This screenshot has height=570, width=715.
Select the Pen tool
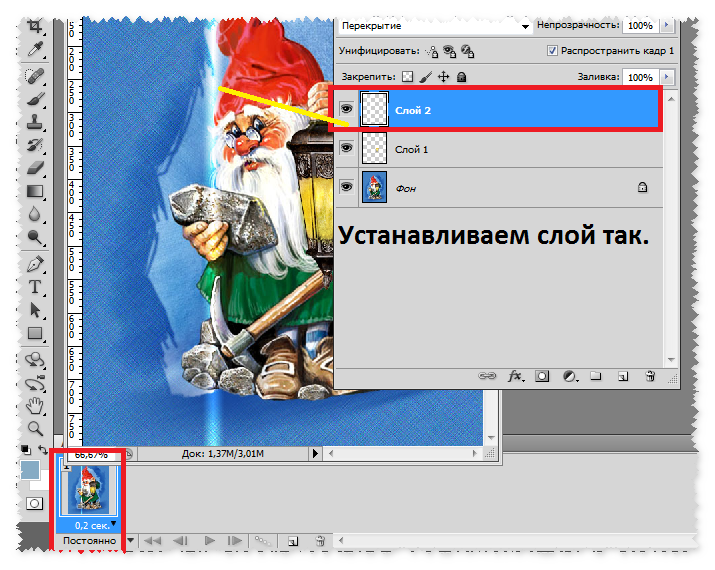point(35,264)
